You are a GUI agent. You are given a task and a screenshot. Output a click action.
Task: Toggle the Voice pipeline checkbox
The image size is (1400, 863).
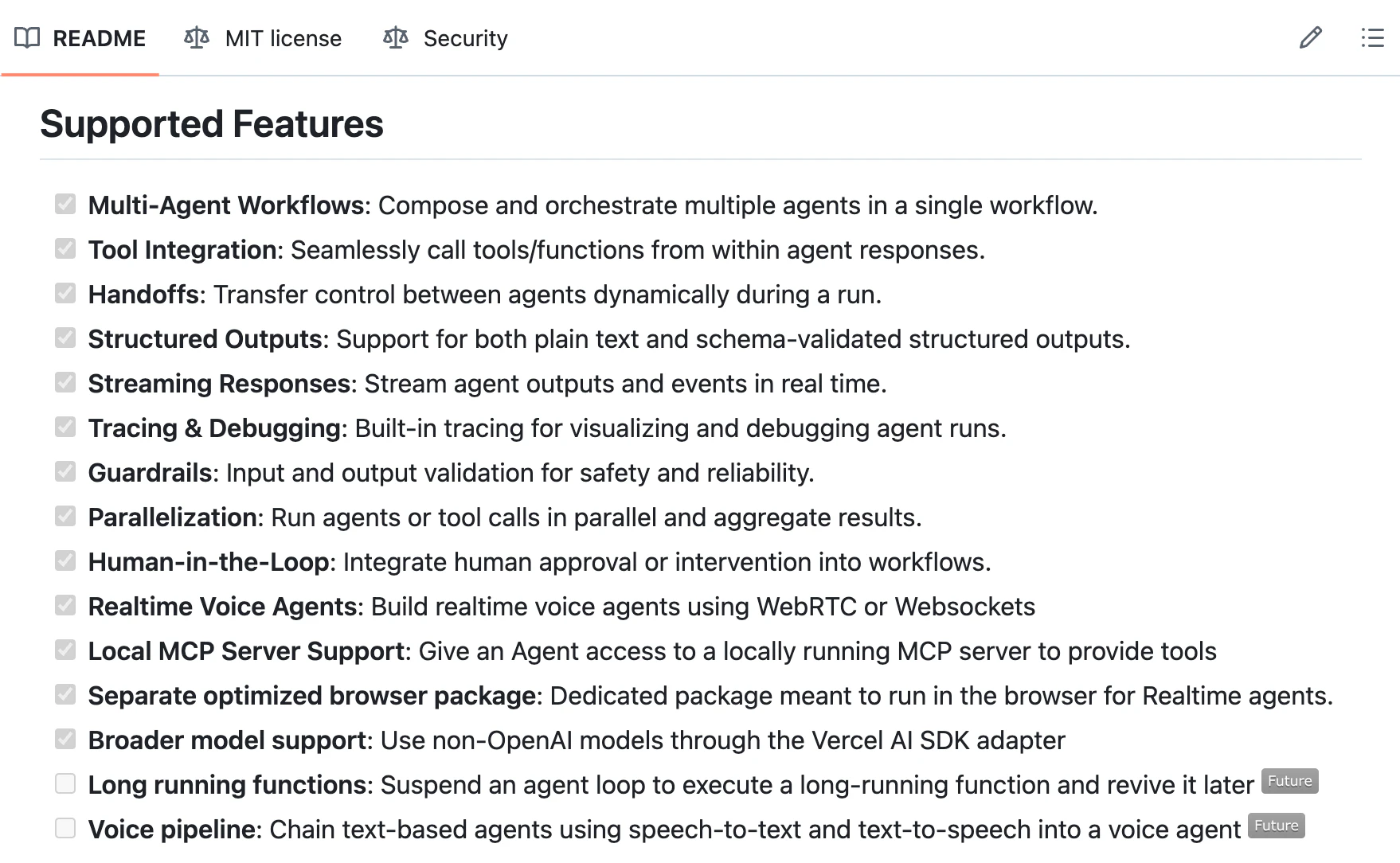[x=65, y=828]
